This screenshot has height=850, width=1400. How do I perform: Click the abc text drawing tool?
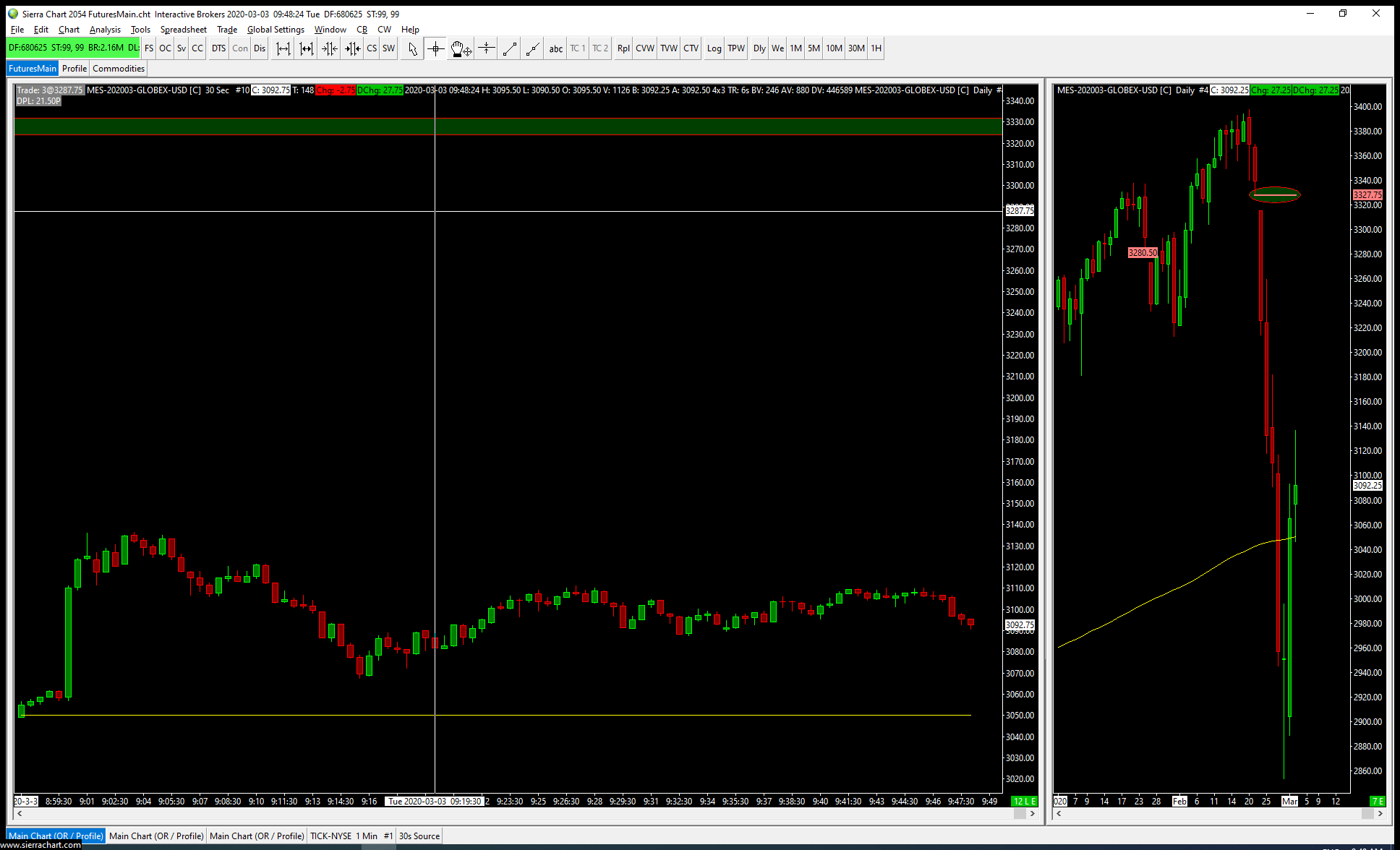(555, 48)
